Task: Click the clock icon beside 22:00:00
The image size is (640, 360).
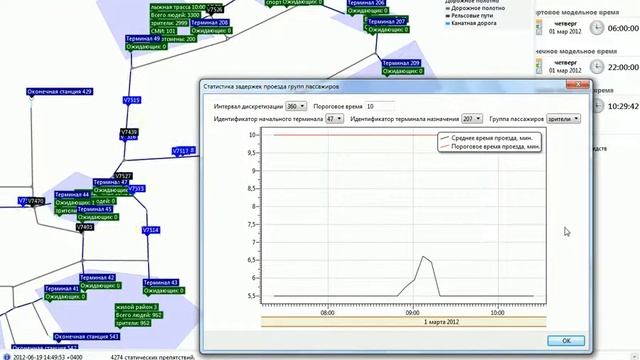Action: [x=597, y=67]
